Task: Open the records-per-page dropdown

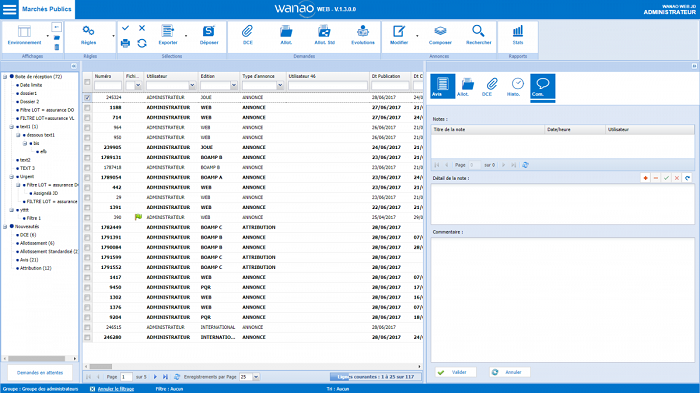Action: tap(256, 377)
